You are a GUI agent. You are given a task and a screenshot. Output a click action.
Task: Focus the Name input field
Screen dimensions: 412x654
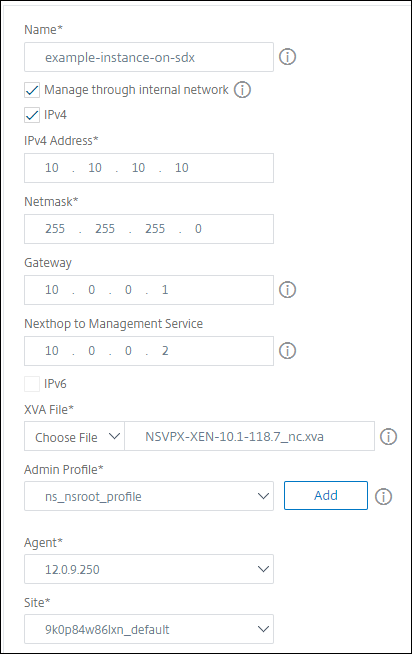pyautogui.click(x=149, y=57)
